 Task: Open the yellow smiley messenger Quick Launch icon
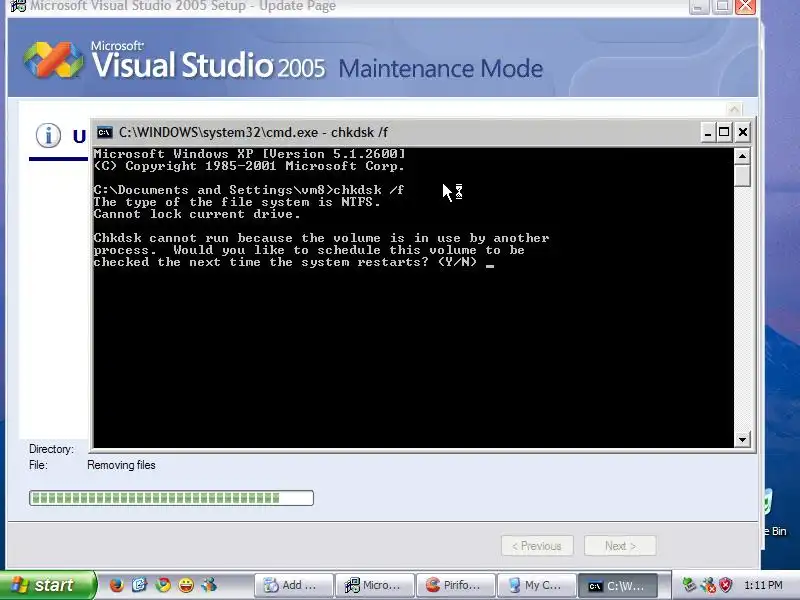186,585
